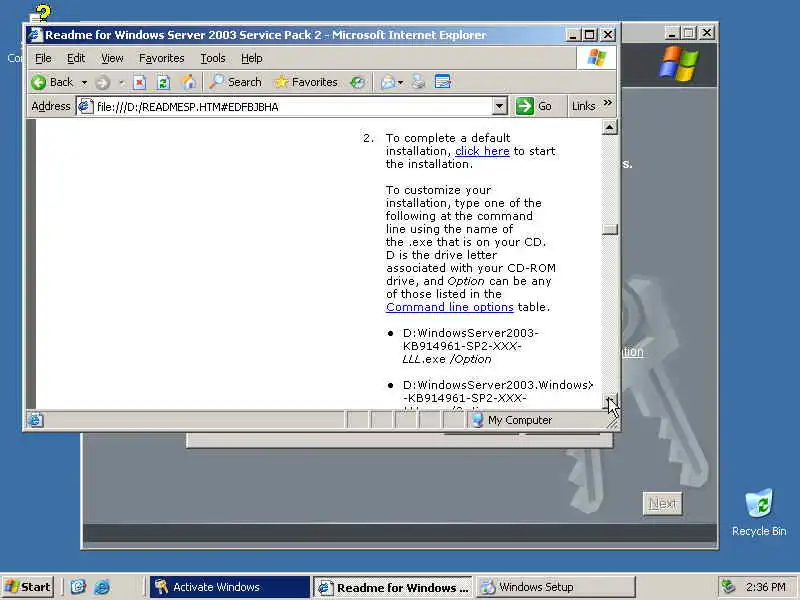Open the Mail dropdown arrow
Image resolution: width=800 pixels, height=600 pixels.
click(401, 82)
